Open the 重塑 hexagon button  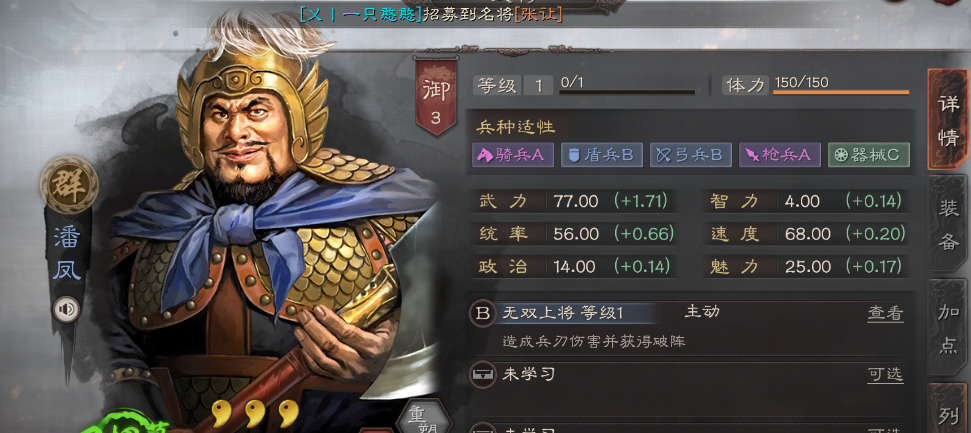(x=424, y=418)
